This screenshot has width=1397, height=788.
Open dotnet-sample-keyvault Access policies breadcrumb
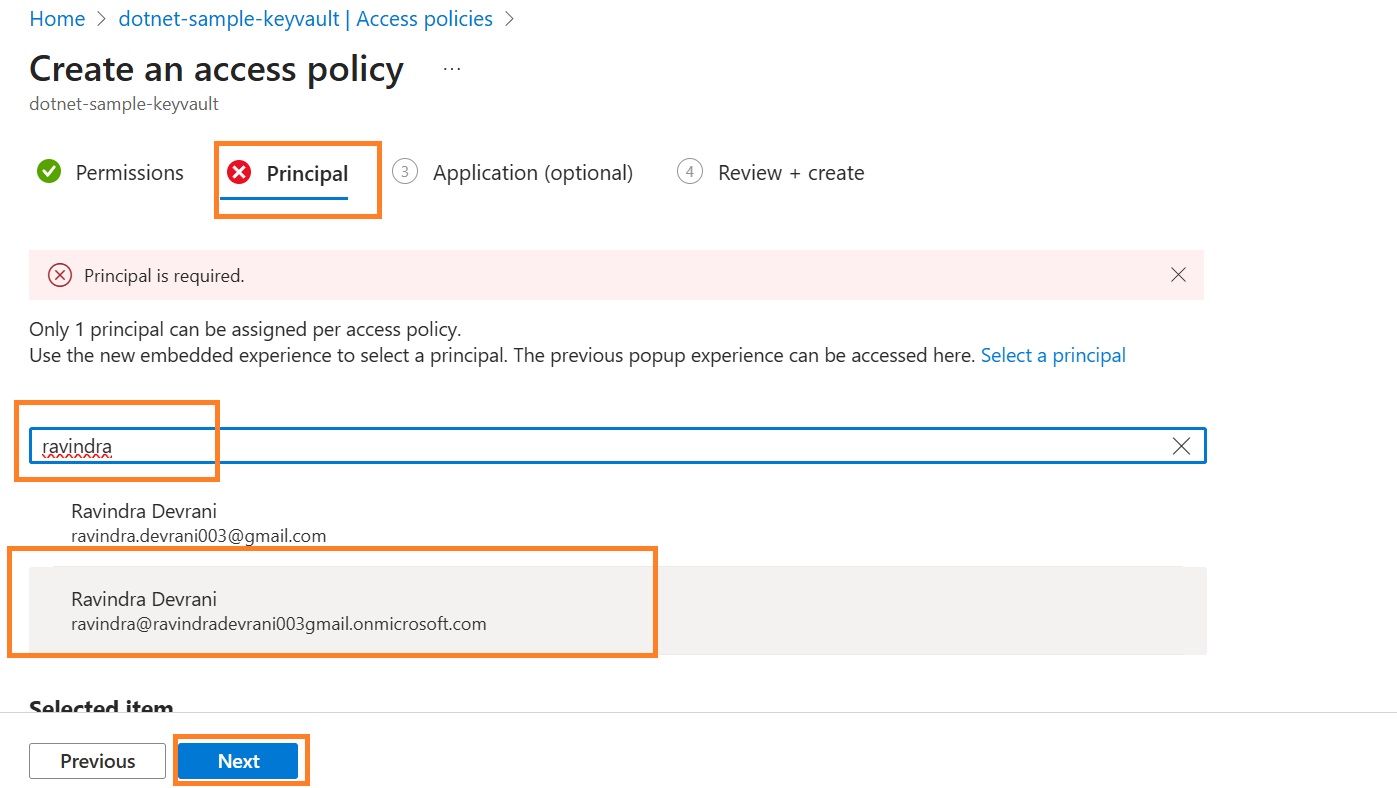click(x=305, y=19)
